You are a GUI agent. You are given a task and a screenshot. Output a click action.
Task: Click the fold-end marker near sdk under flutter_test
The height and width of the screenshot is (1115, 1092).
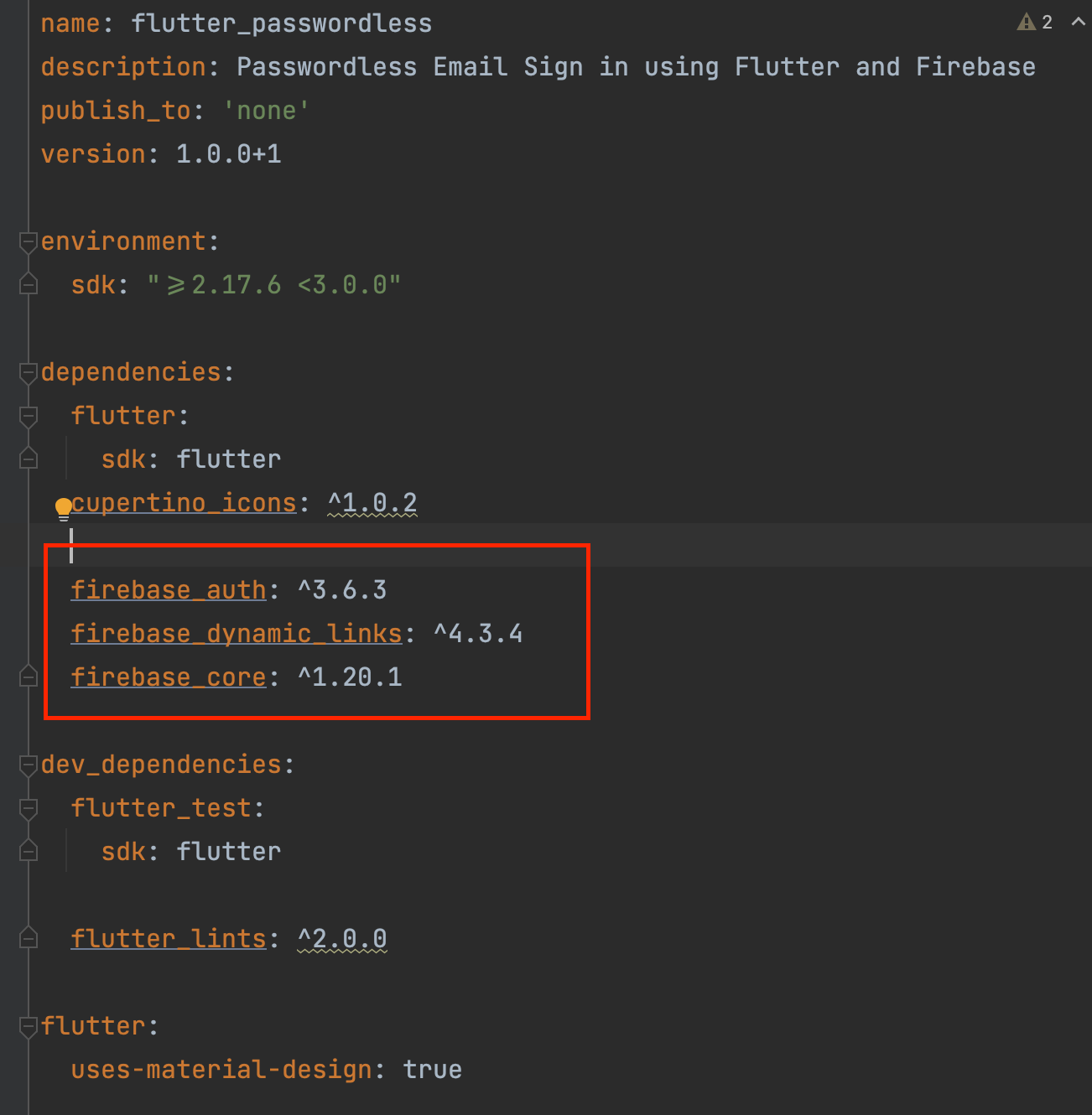coord(28,851)
